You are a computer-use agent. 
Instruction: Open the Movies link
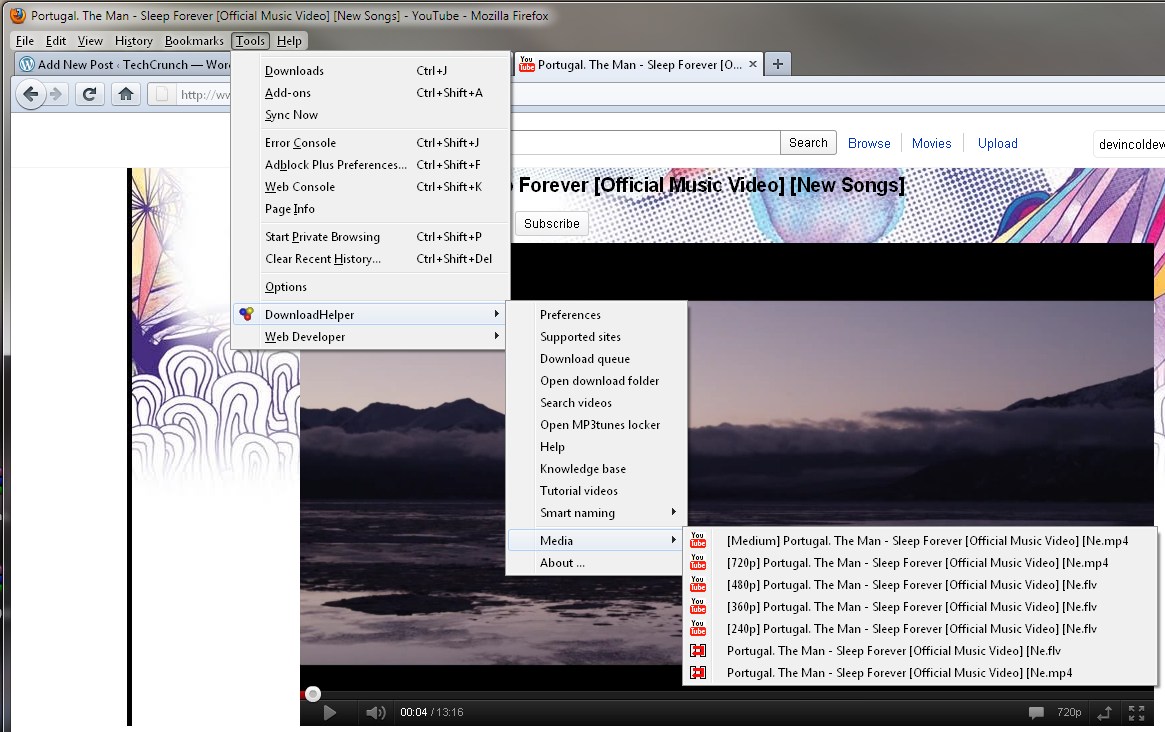(x=931, y=143)
